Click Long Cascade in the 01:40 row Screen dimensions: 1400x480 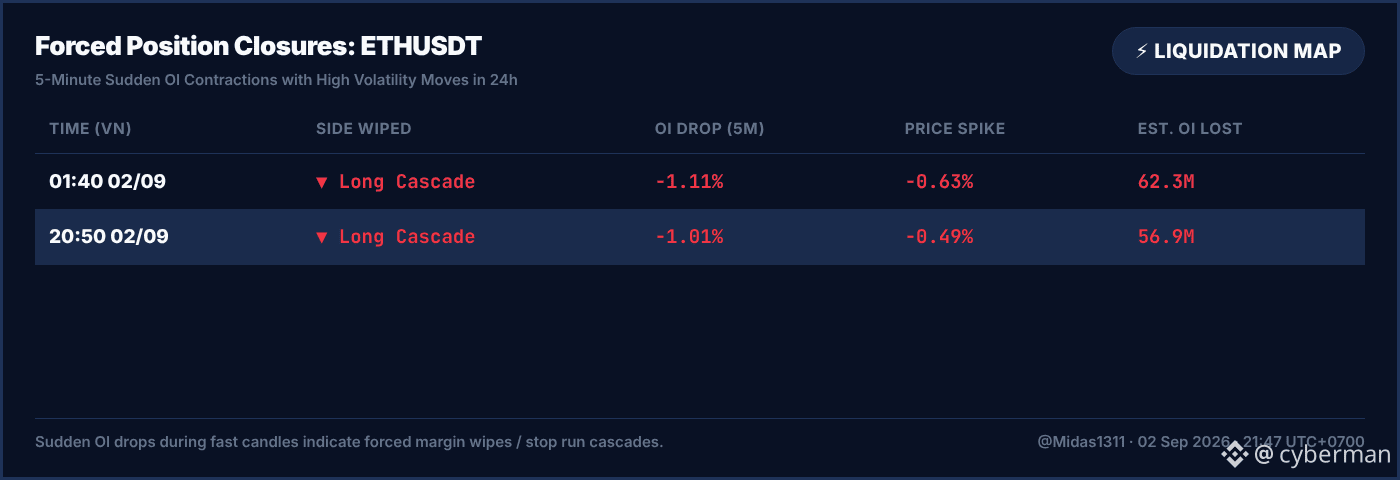point(407,182)
